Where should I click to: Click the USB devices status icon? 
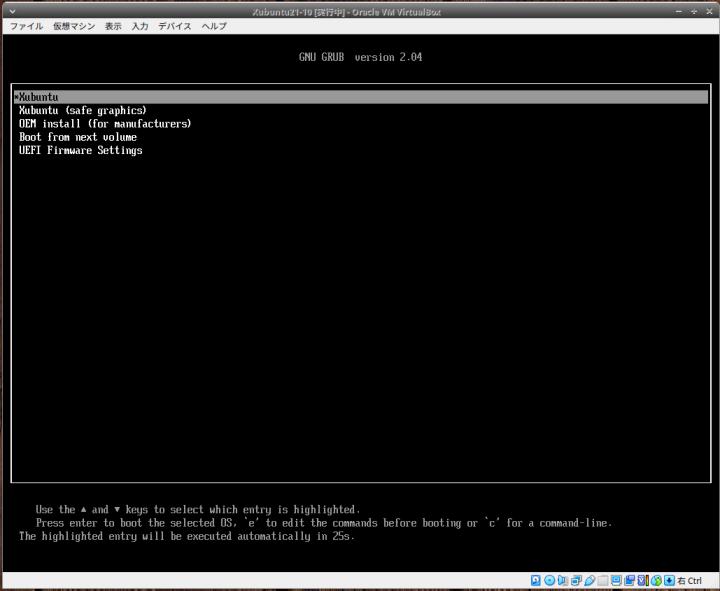(x=590, y=580)
